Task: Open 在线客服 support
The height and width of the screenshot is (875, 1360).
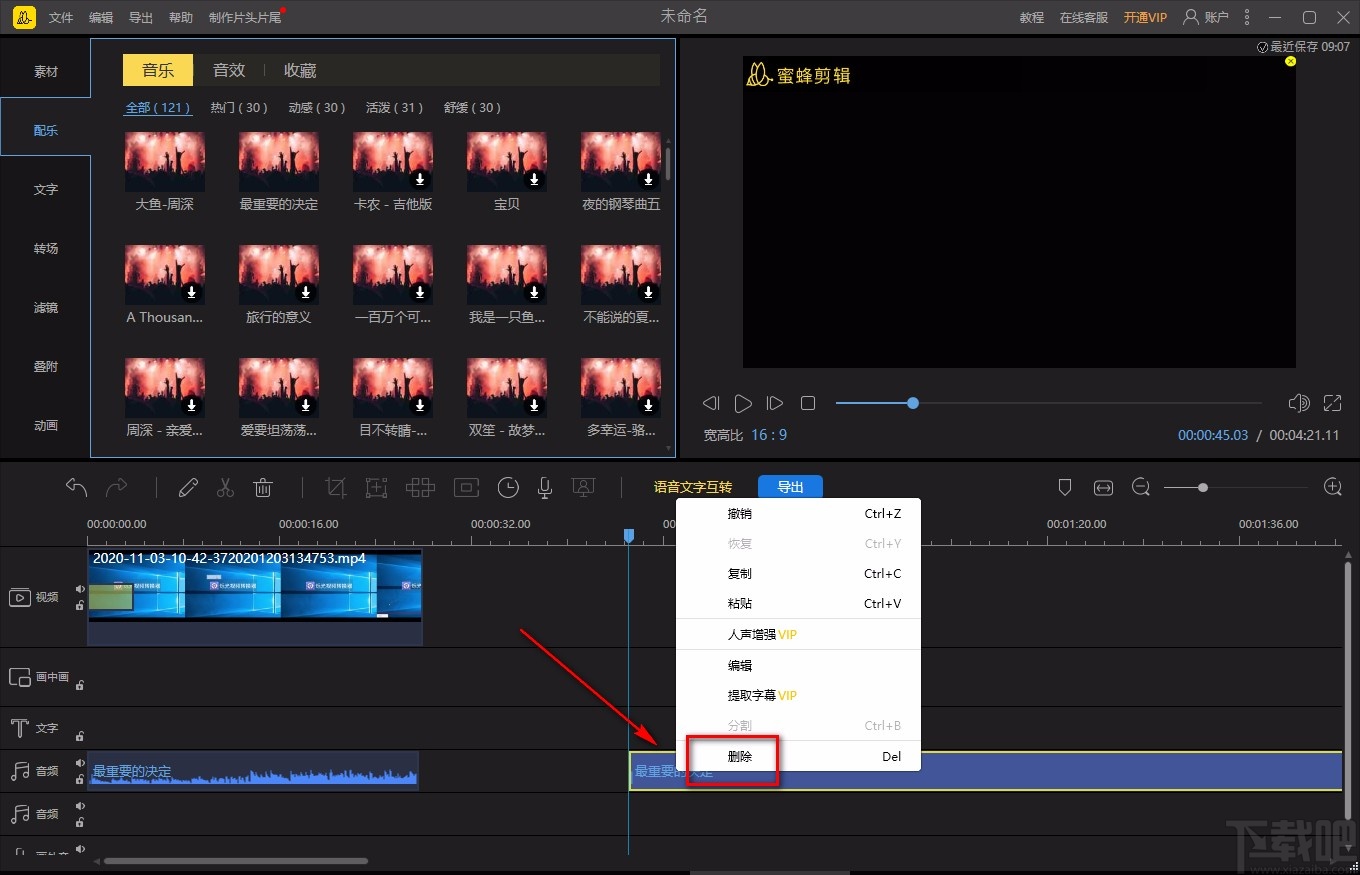Action: pyautogui.click(x=1084, y=18)
